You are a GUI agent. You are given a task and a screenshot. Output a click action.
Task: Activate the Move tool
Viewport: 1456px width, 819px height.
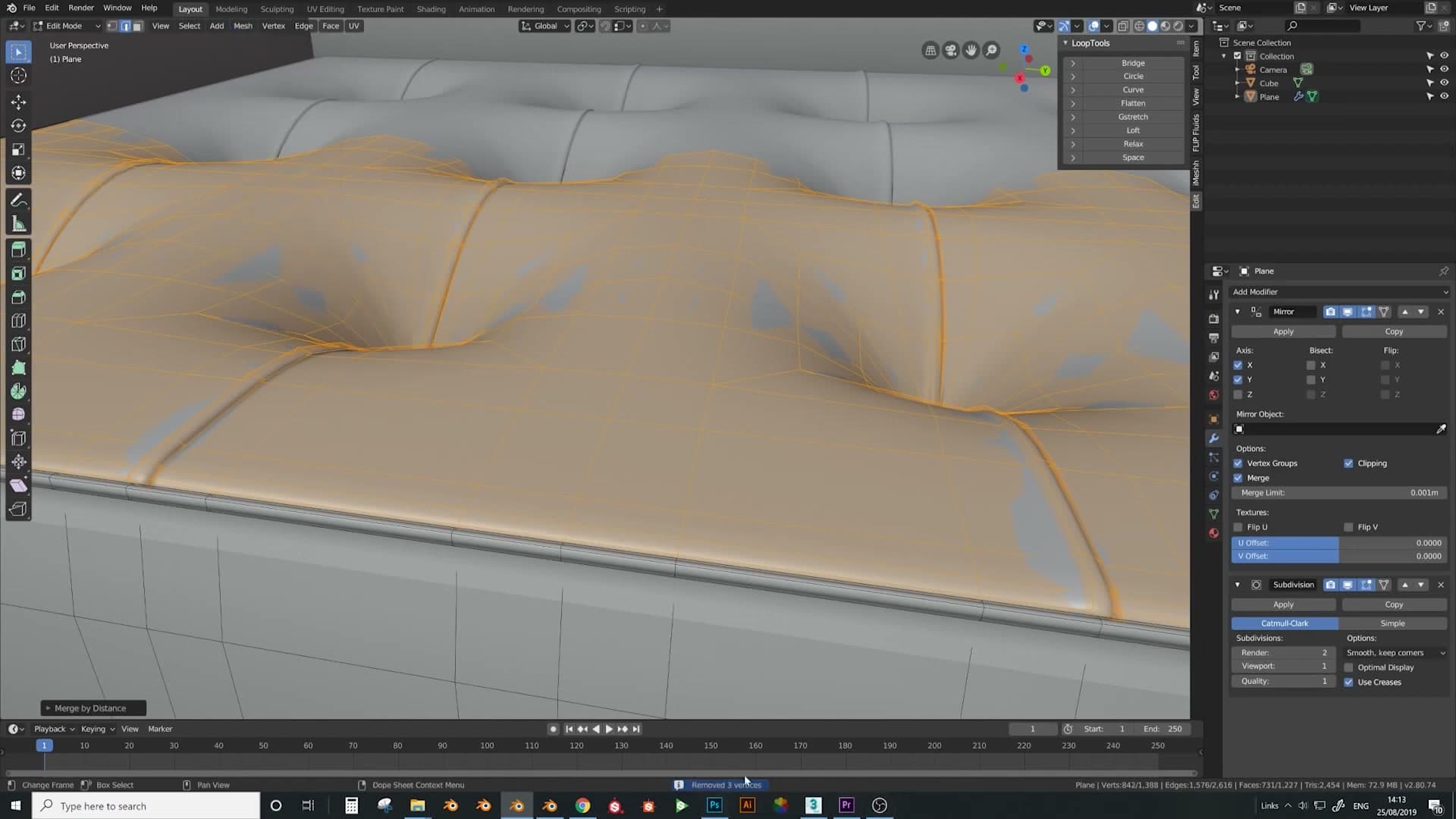click(18, 102)
